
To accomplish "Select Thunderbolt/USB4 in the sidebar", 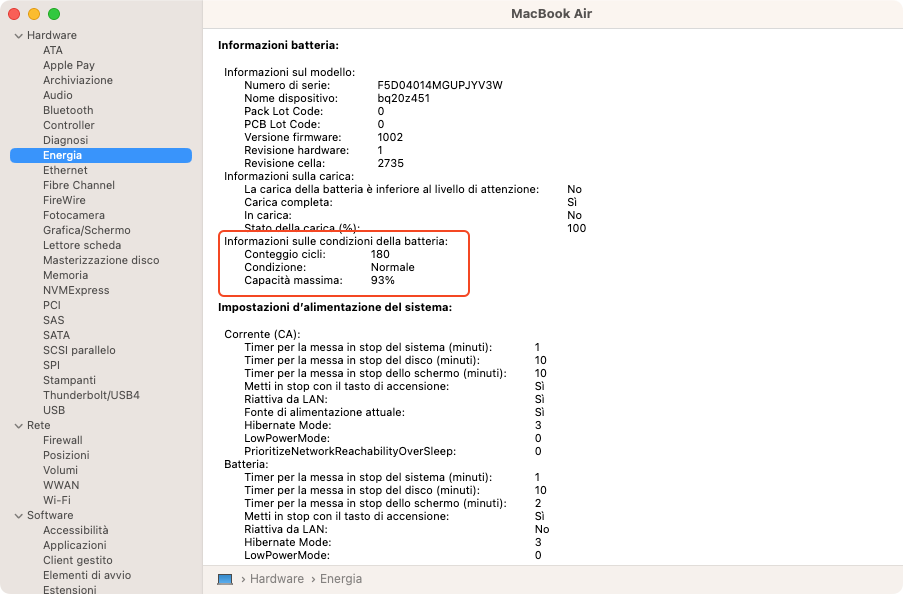I will [91, 395].
